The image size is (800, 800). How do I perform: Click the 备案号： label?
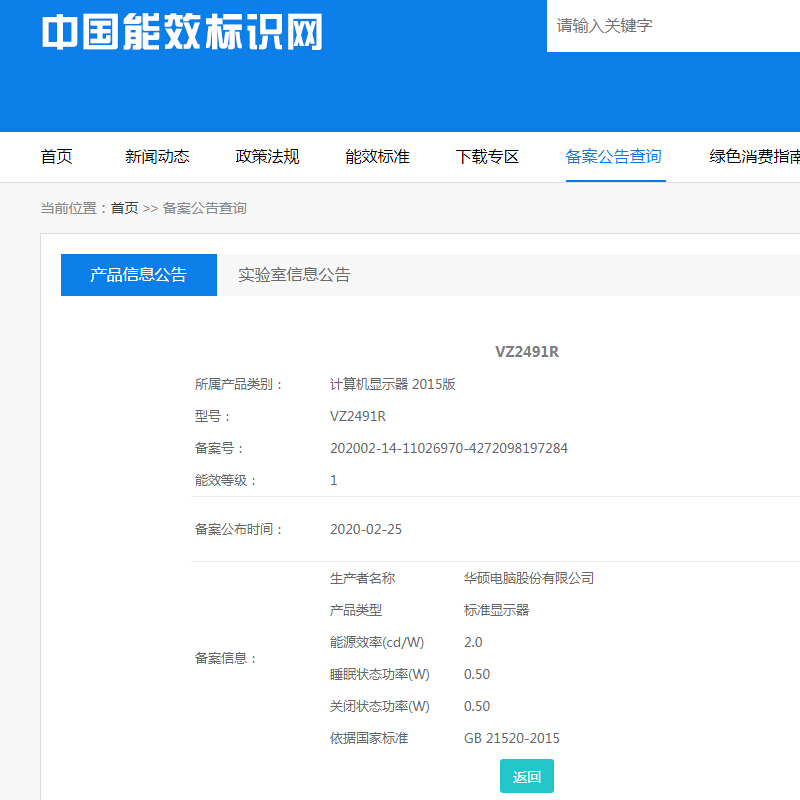pyautogui.click(x=219, y=448)
